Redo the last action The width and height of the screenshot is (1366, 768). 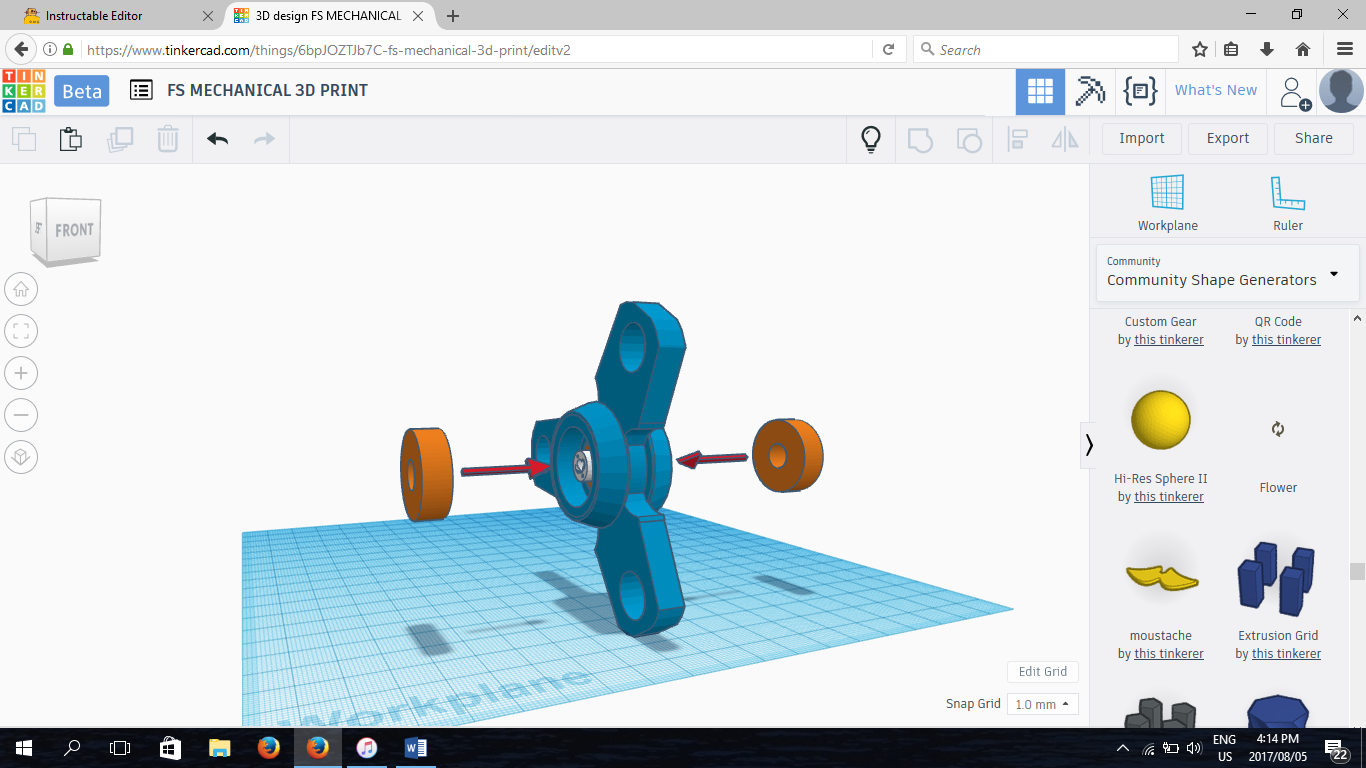pyautogui.click(x=264, y=139)
